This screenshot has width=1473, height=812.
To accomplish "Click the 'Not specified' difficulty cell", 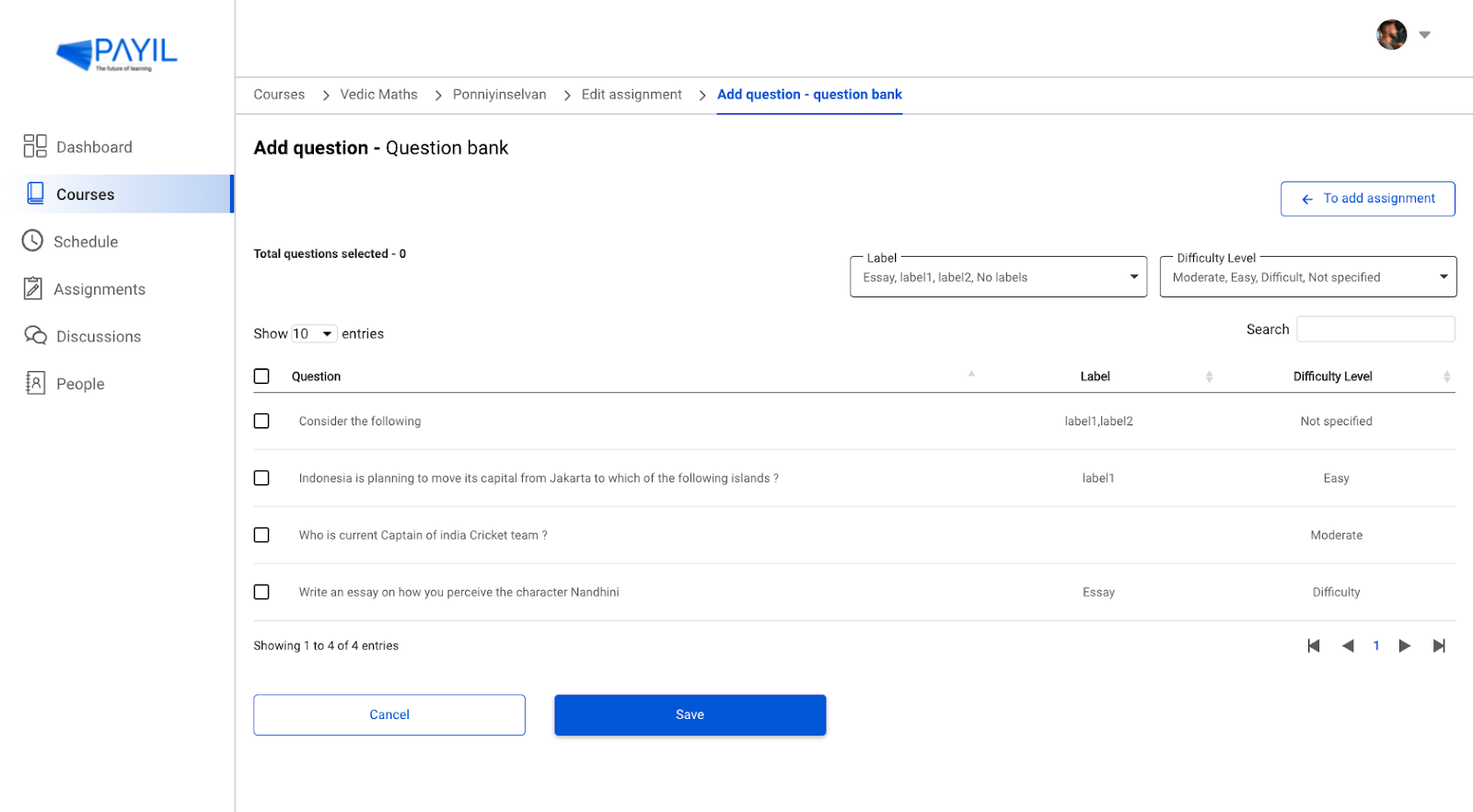I will pyautogui.click(x=1336, y=421).
